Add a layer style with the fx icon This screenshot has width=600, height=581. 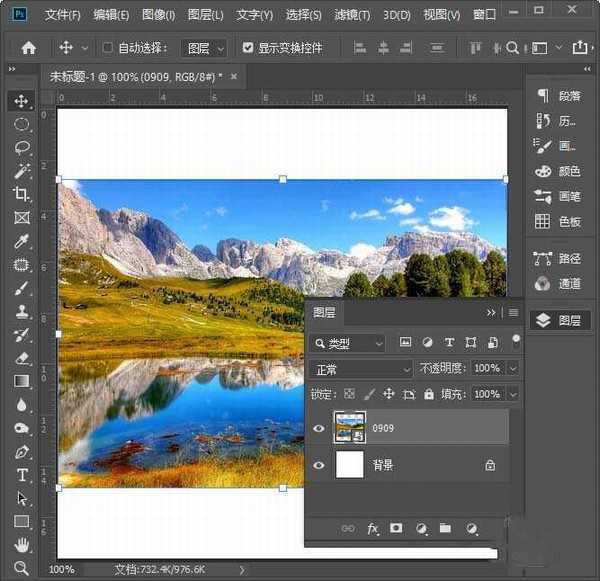(373, 528)
